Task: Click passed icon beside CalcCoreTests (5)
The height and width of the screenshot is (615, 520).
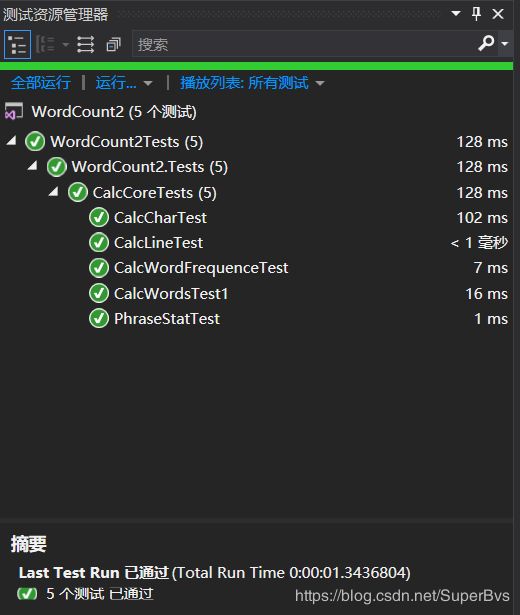Action: coord(78,193)
